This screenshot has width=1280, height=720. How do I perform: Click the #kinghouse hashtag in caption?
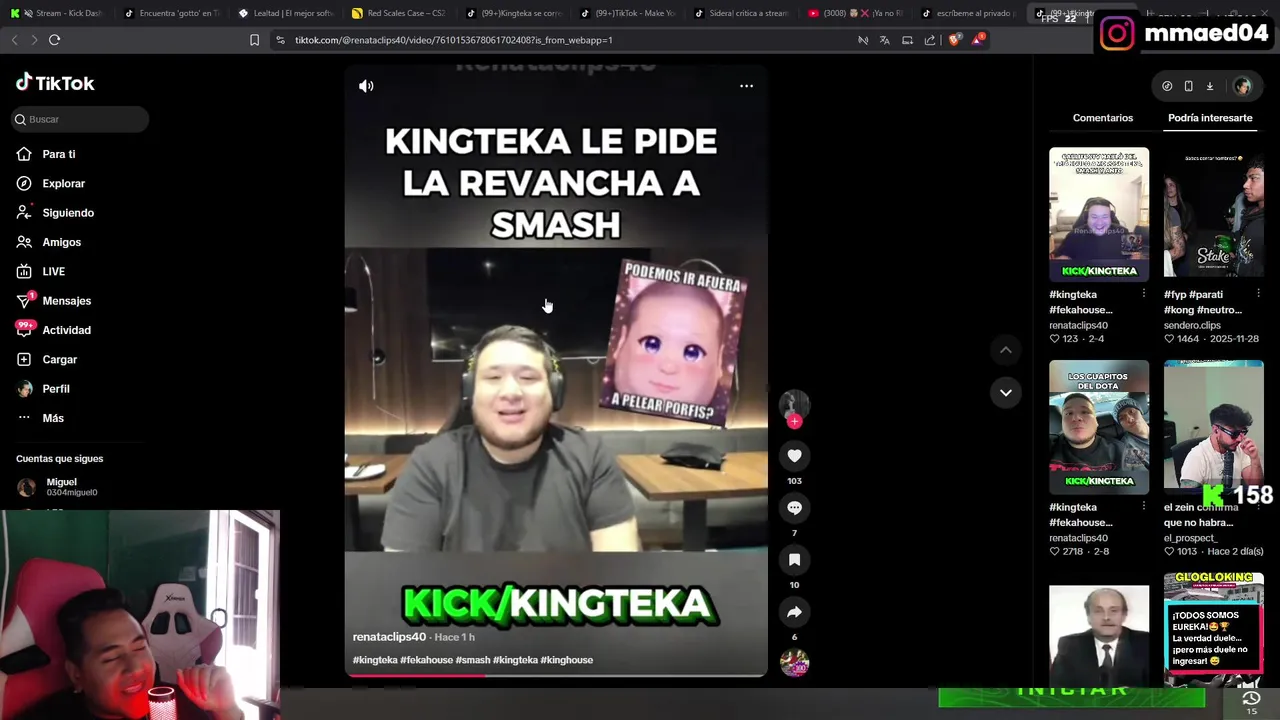pyautogui.click(x=566, y=660)
